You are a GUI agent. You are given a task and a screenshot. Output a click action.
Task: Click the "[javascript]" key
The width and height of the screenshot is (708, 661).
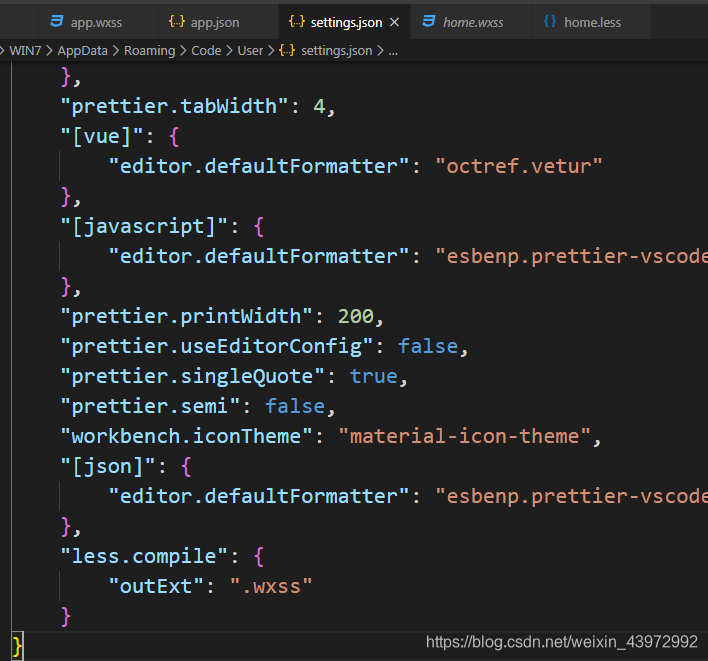(x=144, y=226)
